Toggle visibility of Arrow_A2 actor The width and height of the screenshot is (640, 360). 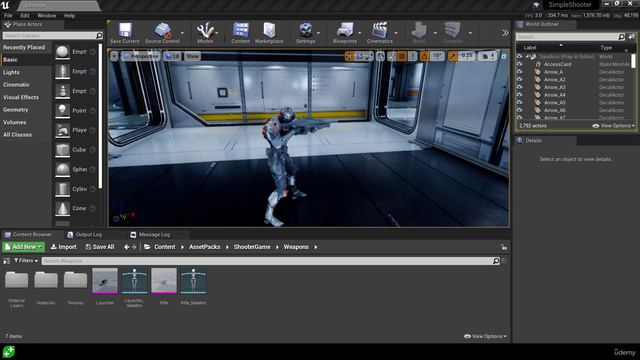(520, 80)
